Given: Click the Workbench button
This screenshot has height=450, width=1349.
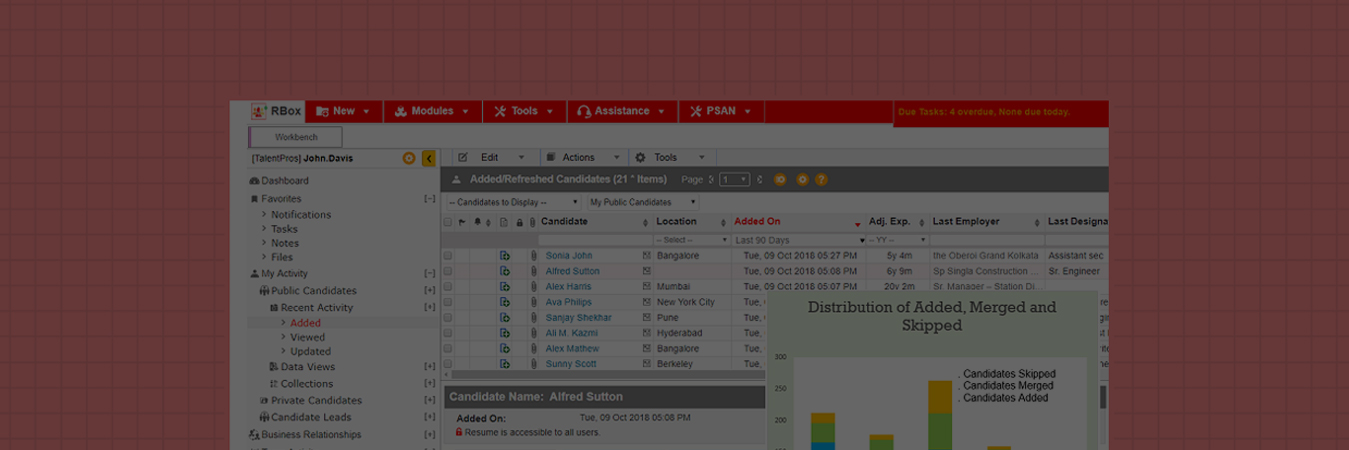Looking at the screenshot, I should 295,137.
